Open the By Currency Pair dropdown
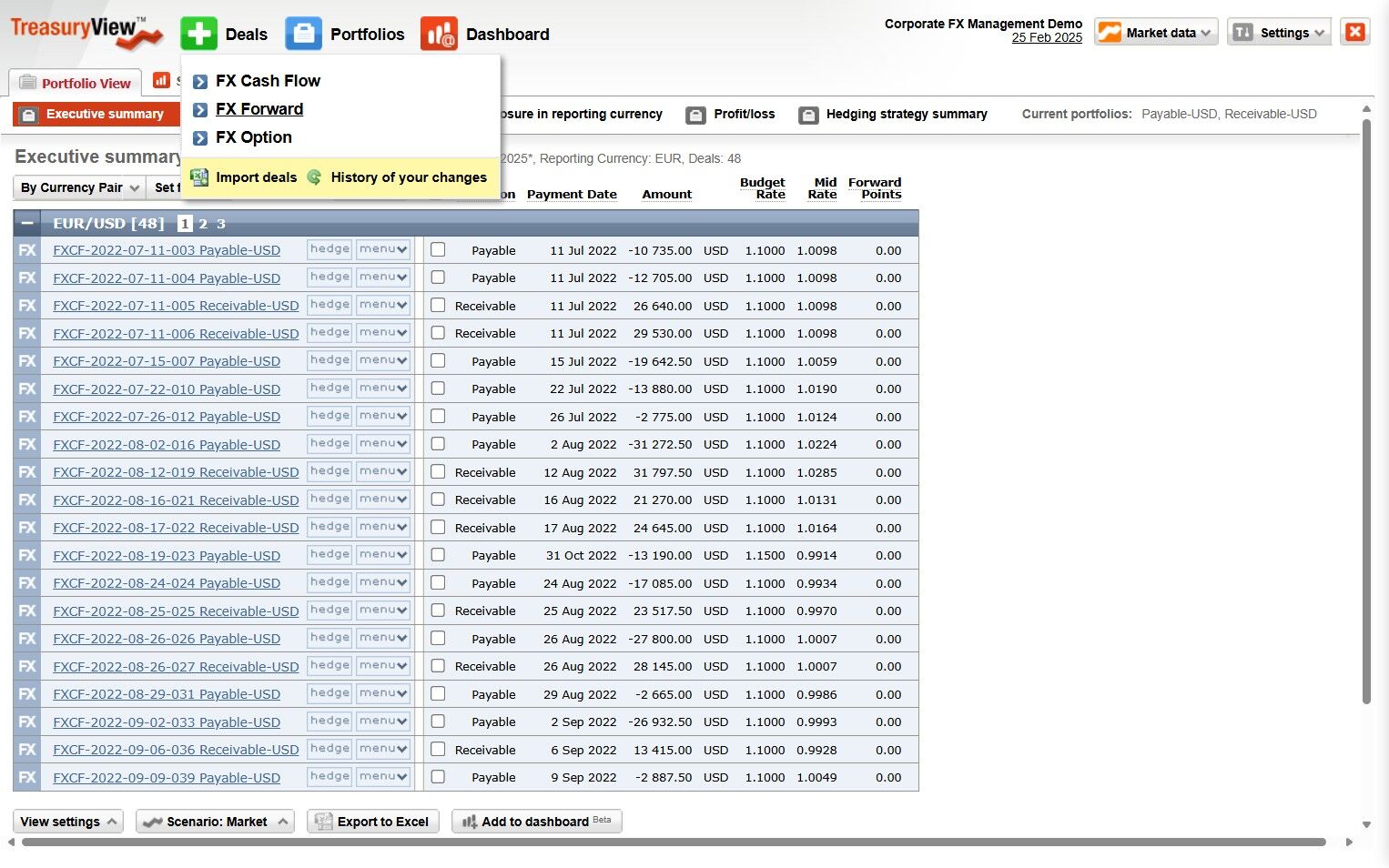This screenshot has height=868, width=1389. [x=79, y=187]
